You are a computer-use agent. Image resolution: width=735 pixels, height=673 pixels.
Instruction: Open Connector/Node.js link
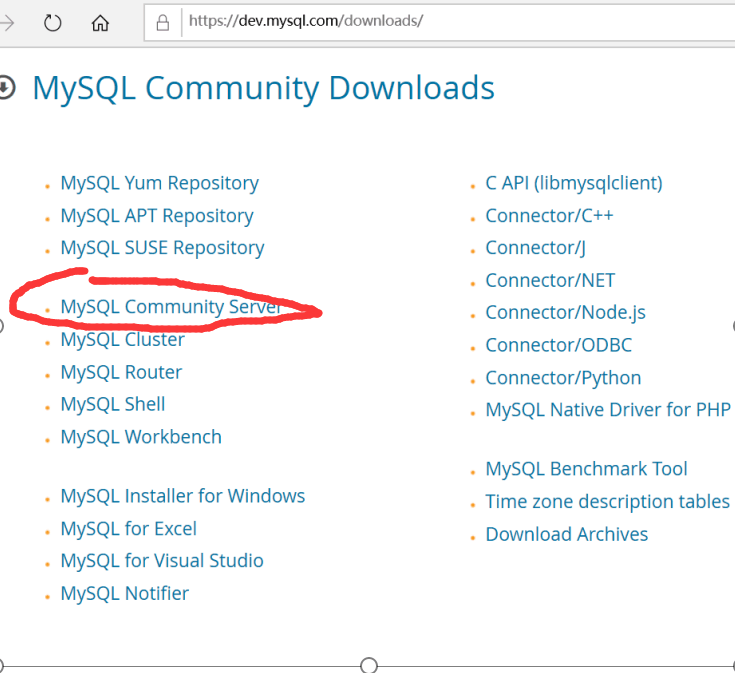pyautogui.click(x=565, y=313)
